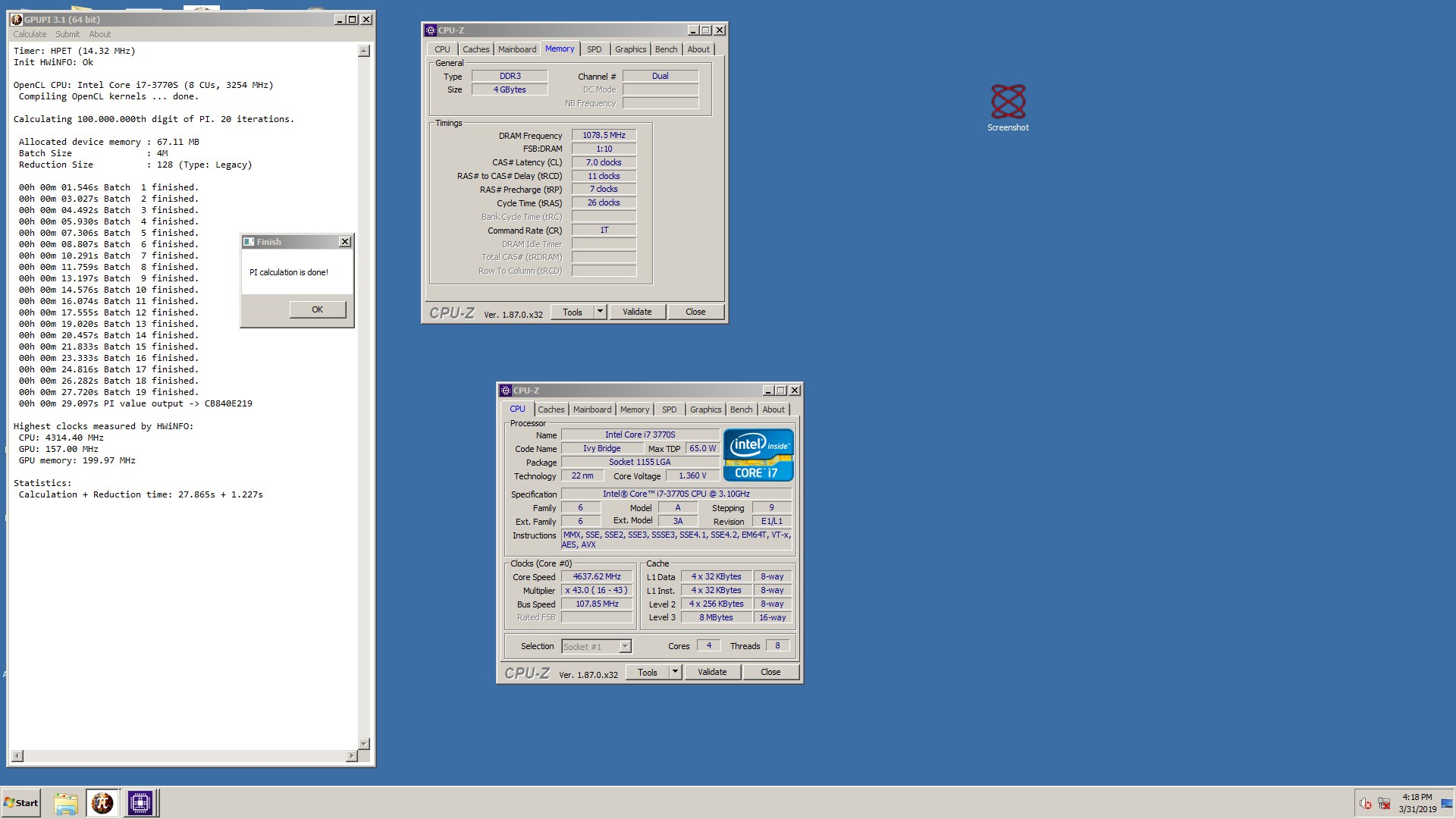Click Tools button in upper CPU-Z window
Image resolution: width=1456 pixels, height=819 pixels.
click(x=573, y=312)
